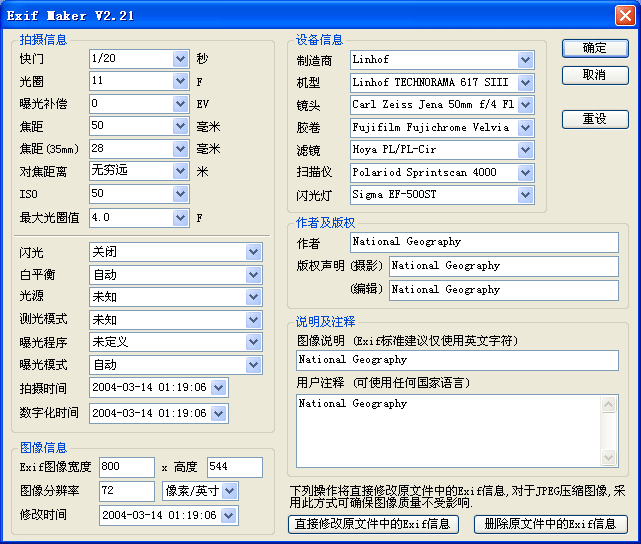
Task: Expand the 对焦距离 dropdown showing 无穷远
Action: click(180, 171)
